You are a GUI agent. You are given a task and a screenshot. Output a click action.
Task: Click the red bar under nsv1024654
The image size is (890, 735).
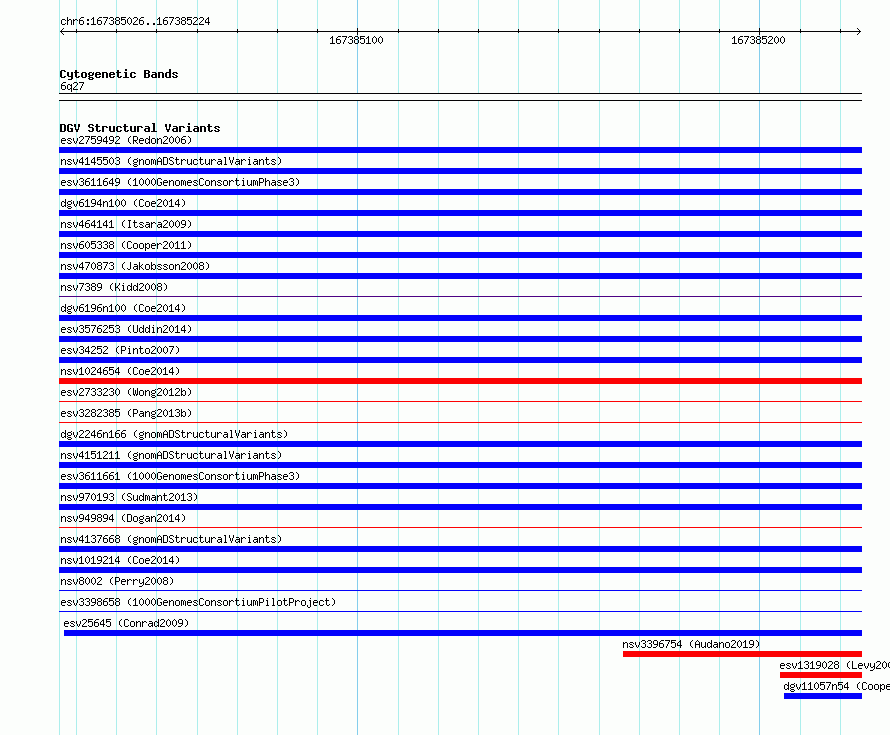[460, 381]
